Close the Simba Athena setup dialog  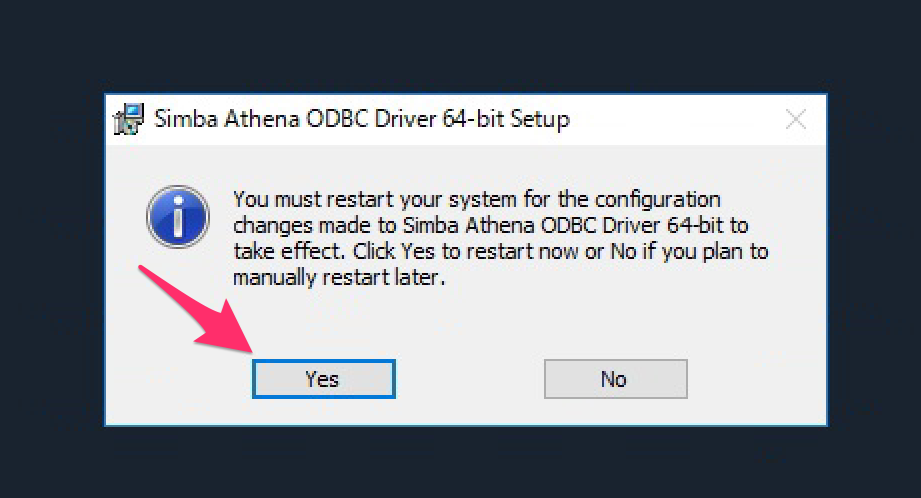(x=796, y=120)
